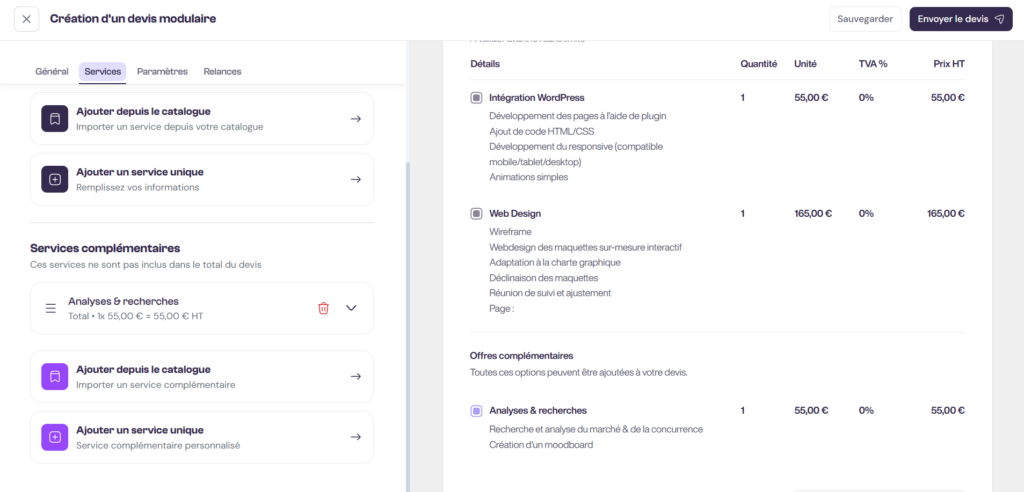Expand the Analyses & recherches chevron
The image size is (1024, 492).
(x=351, y=308)
